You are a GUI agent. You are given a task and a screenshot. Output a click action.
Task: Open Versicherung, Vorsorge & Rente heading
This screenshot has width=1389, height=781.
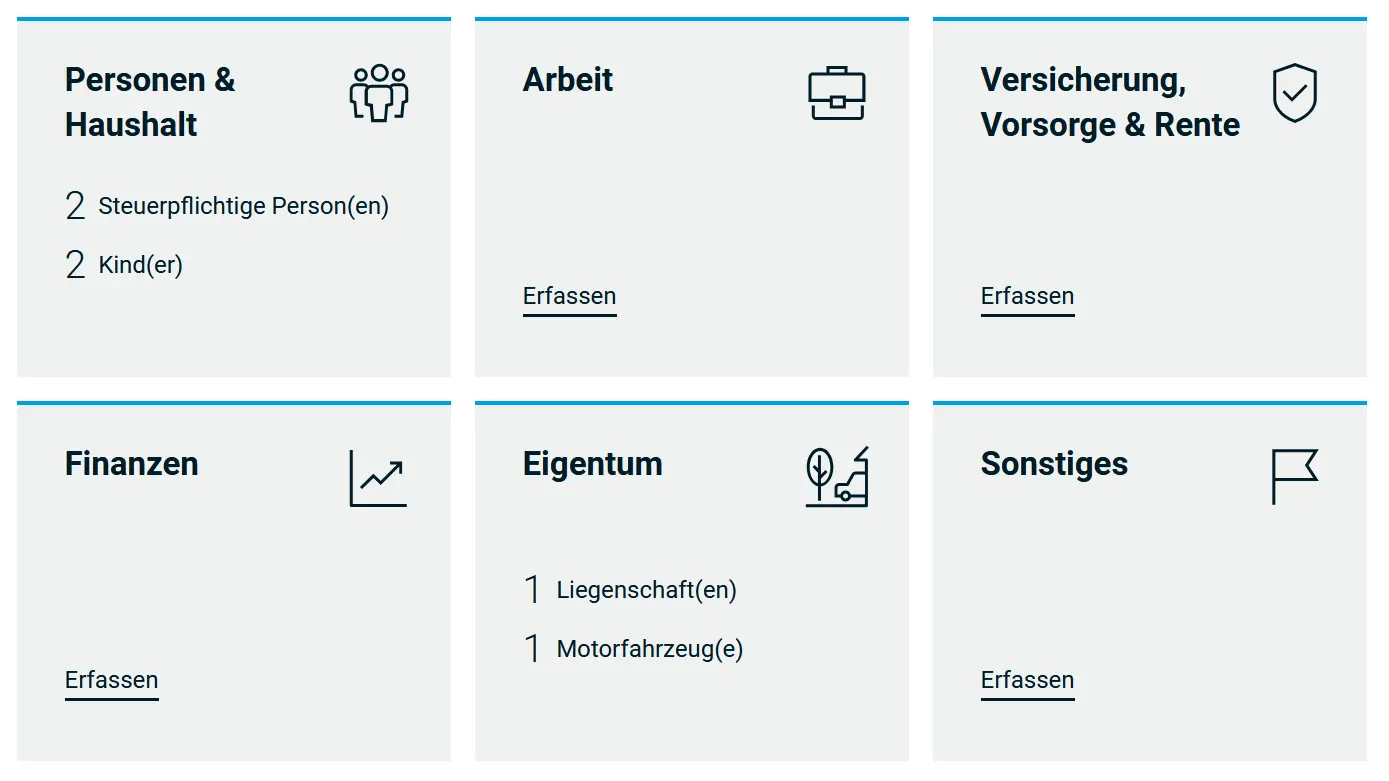pyautogui.click(x=1110, y=102)
